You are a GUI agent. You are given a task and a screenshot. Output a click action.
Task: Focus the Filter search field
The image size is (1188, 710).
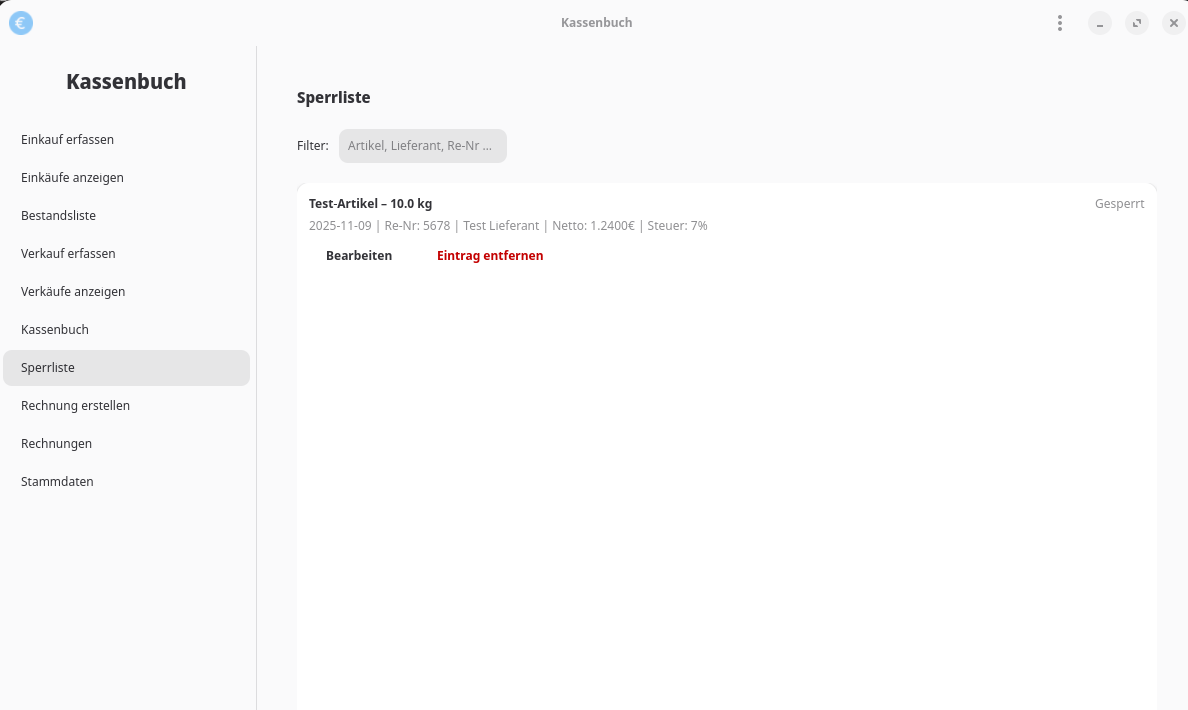click(422, 146)
